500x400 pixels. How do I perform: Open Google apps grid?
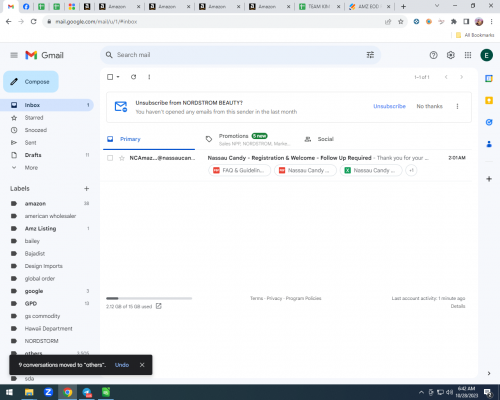click(x=468, y=55)
